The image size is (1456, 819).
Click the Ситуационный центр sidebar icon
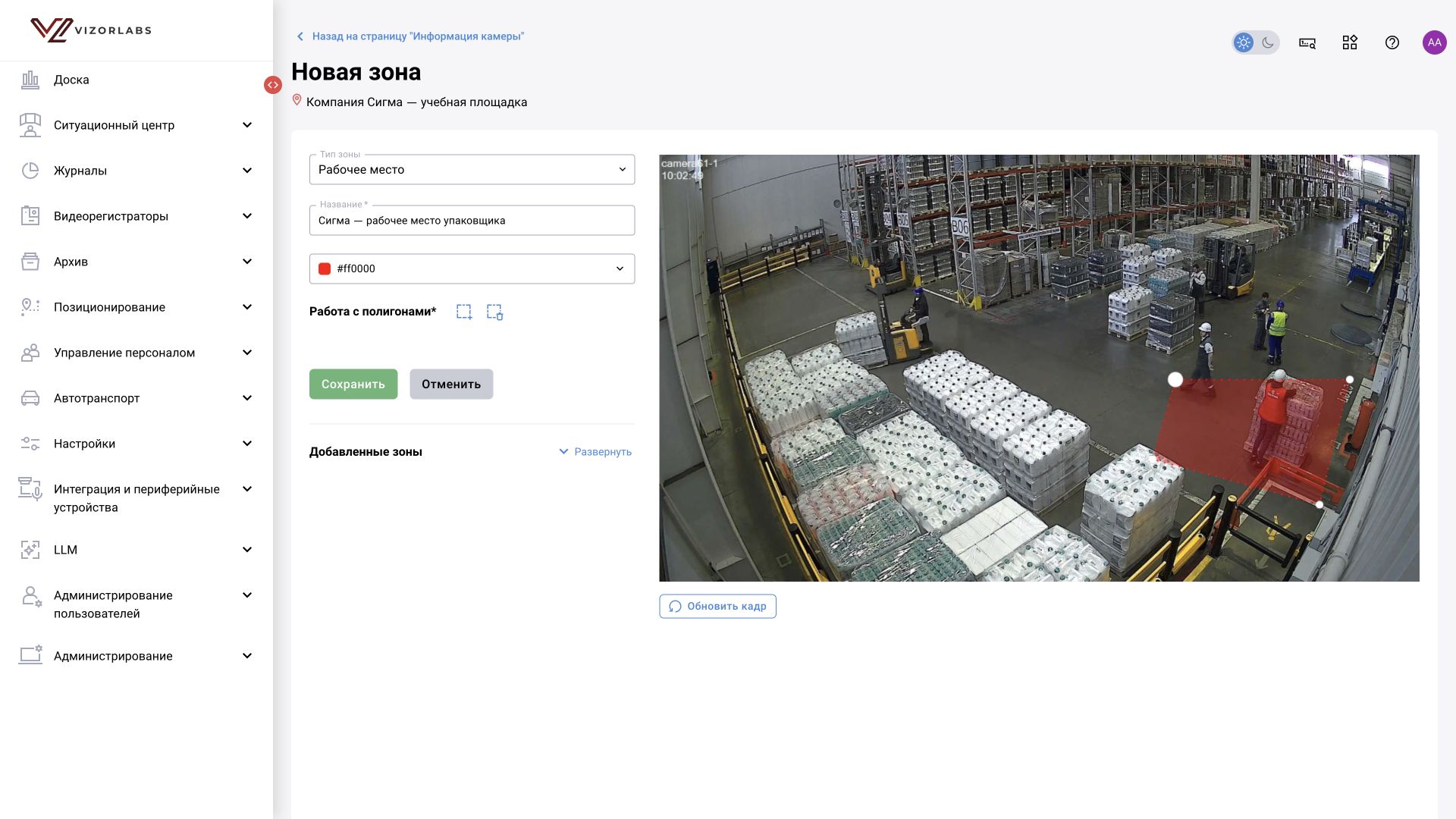coord(30,125)
